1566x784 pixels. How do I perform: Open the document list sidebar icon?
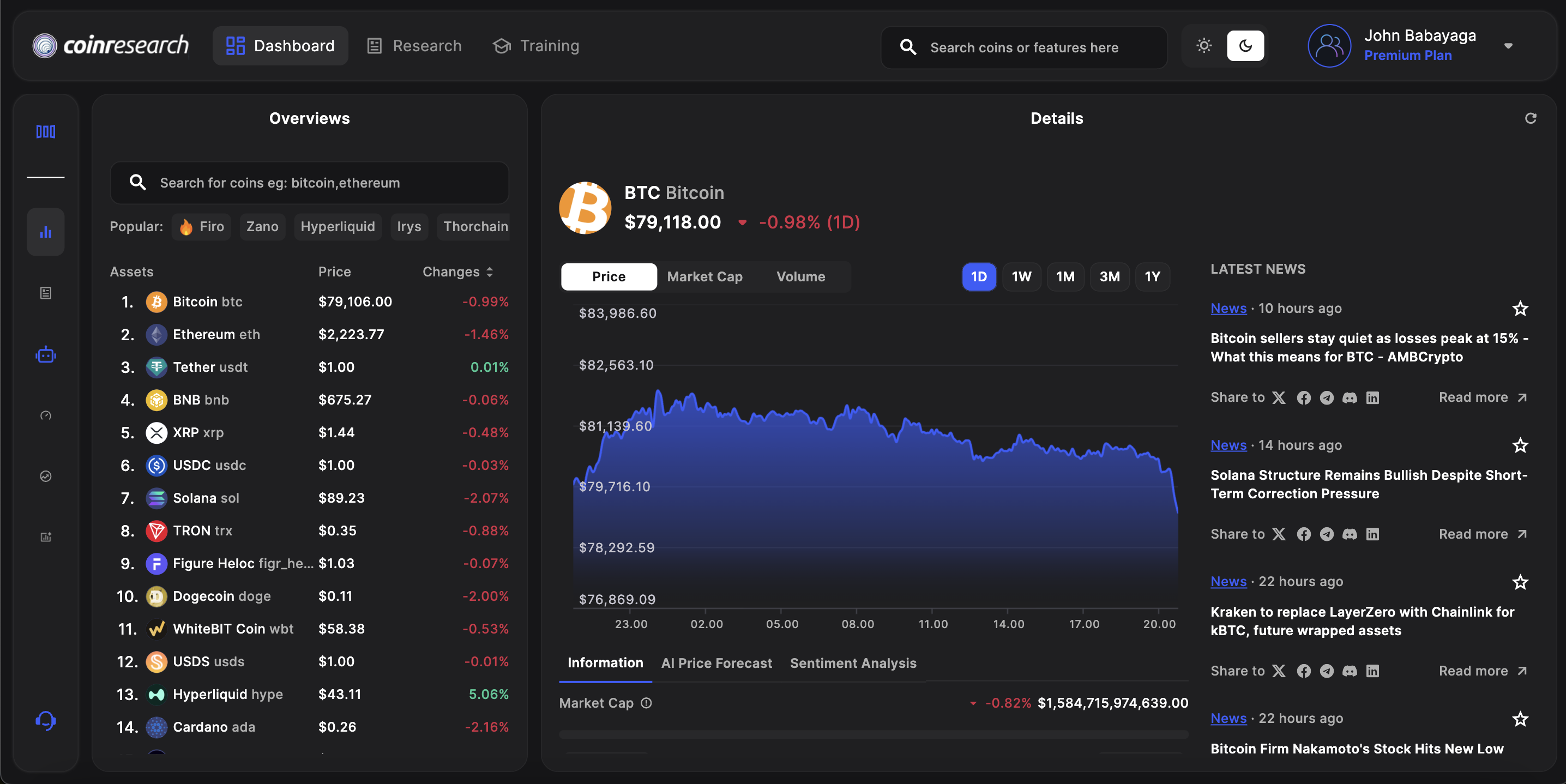46,293
